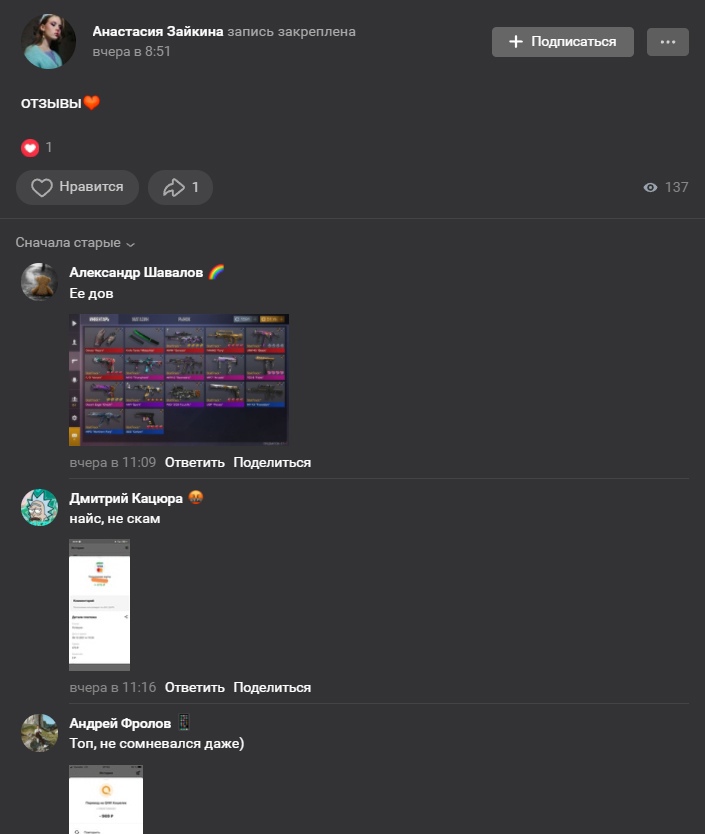Open the game inventory screenshot attachment
The image size is (705, 834).
179,380
